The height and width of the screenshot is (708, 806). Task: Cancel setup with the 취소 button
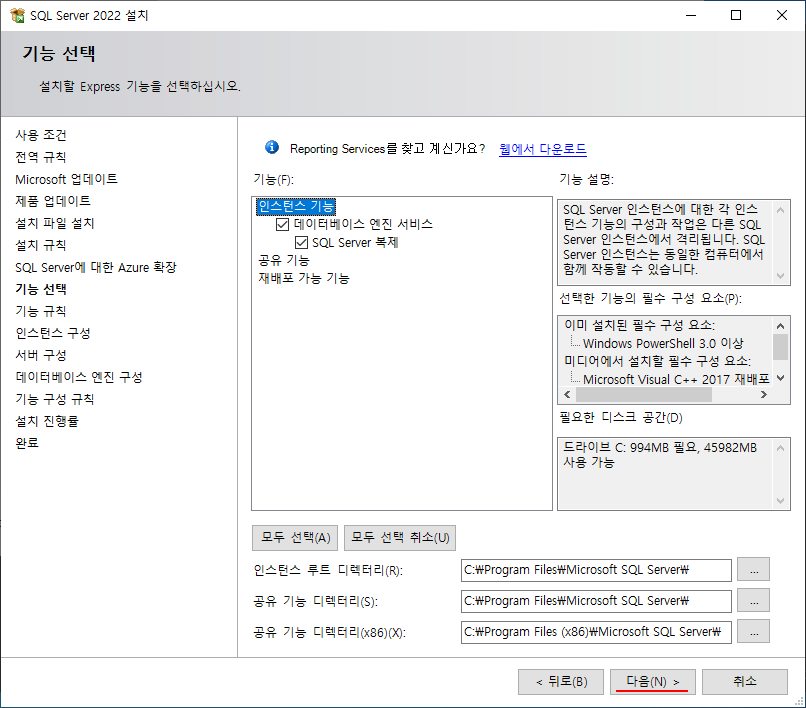point(745,682)
